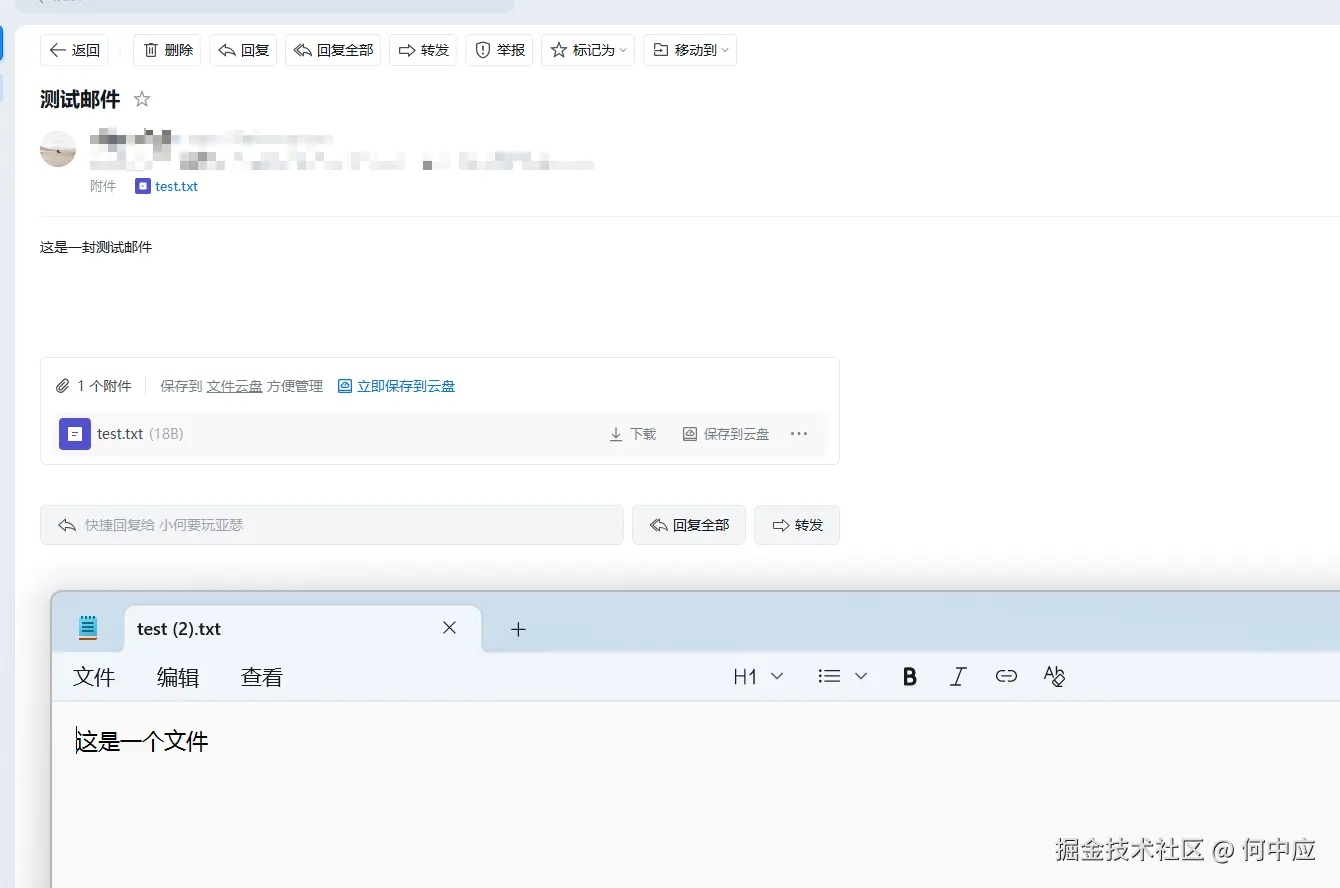Image resolution: width=1340 pixels, height=888 pixels.
Task: Clear text formatting with the Ab icon
Action: [x=1053, y=676]
